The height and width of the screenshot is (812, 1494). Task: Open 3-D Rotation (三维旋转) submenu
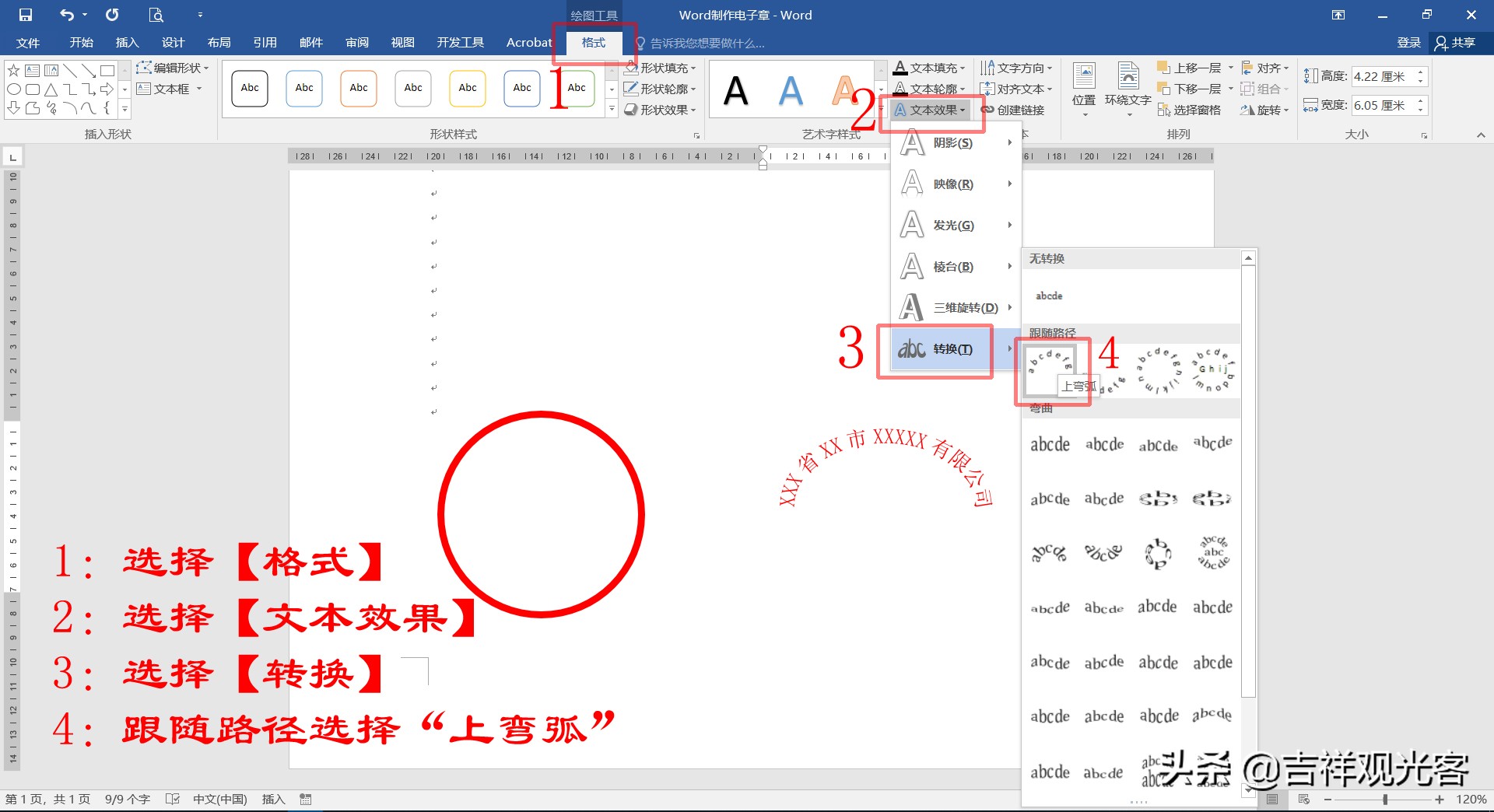(x=956, y=308)
